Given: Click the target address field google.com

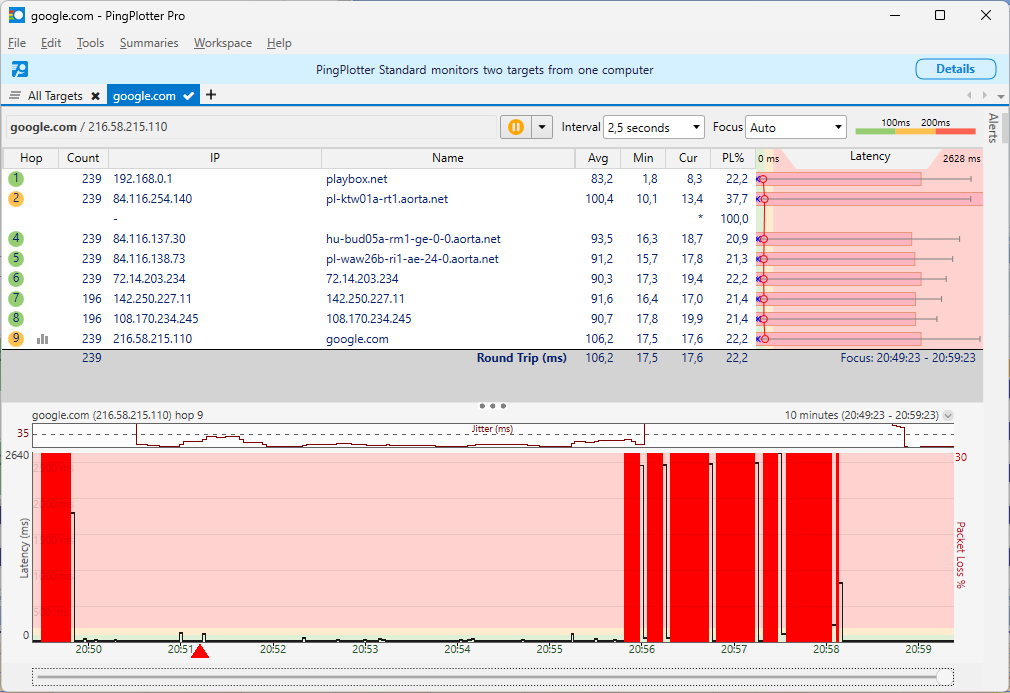Looking at the screenshot, I should (x=252, y=127).
